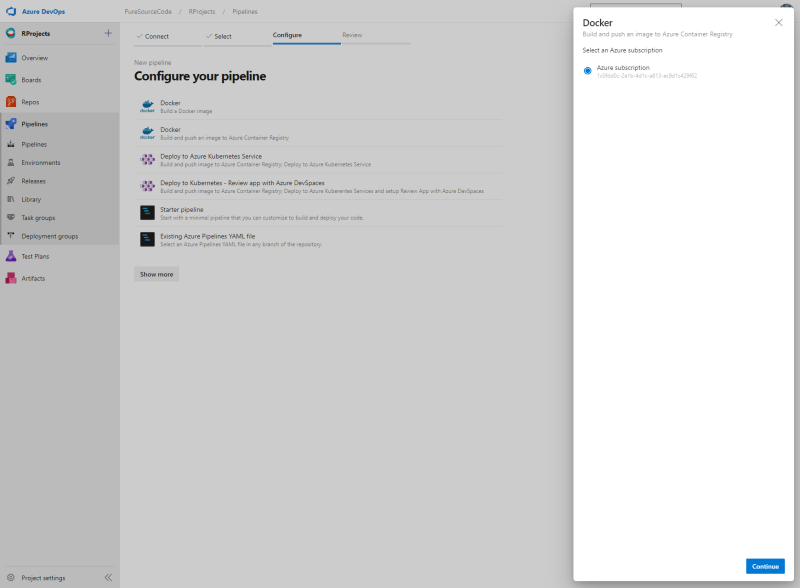Select 'Starter pipeline' title text
The image size is (800, 588).
pos(182,209)
